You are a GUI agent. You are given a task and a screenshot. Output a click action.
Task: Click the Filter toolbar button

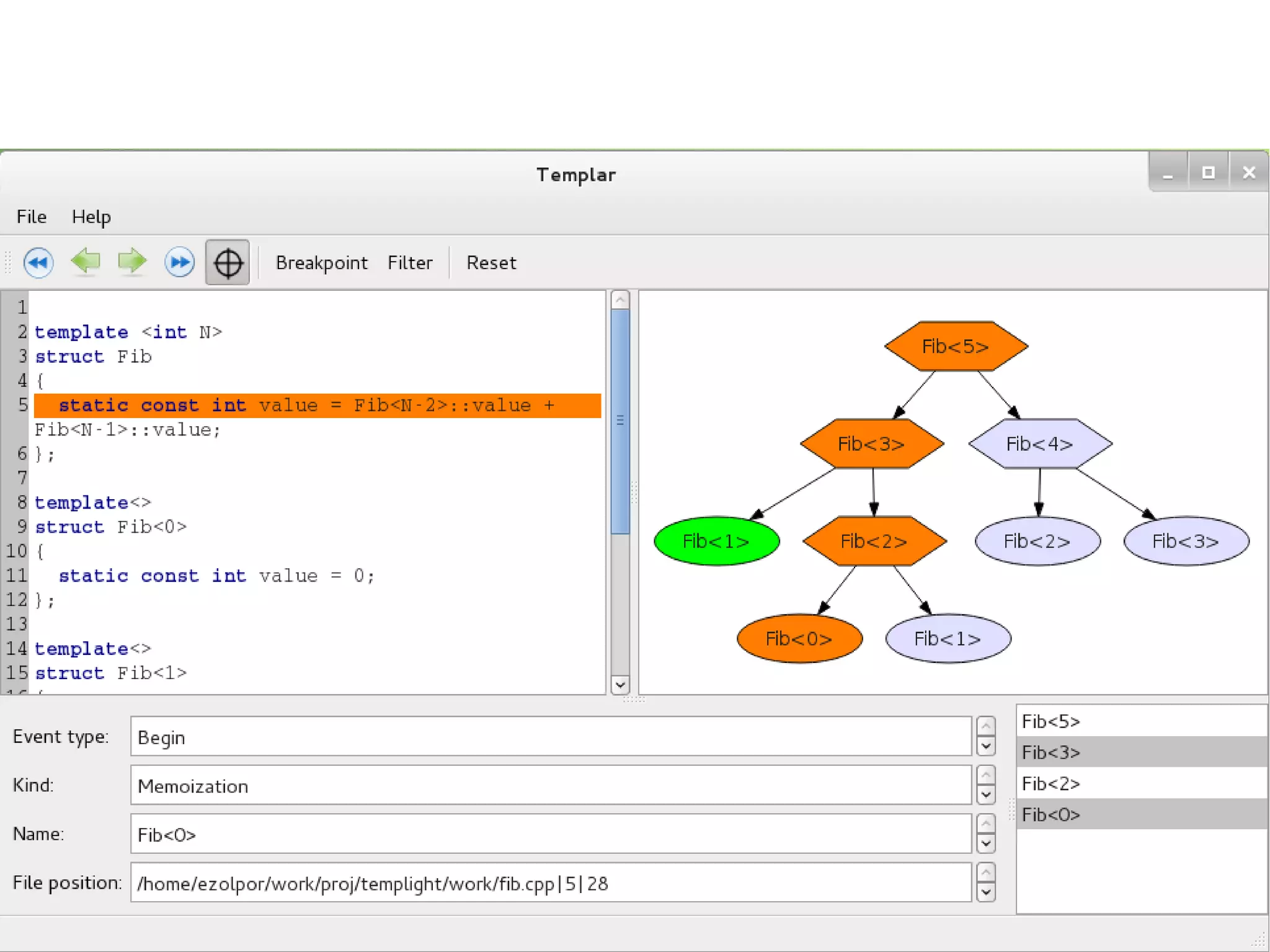pos(410,263)
